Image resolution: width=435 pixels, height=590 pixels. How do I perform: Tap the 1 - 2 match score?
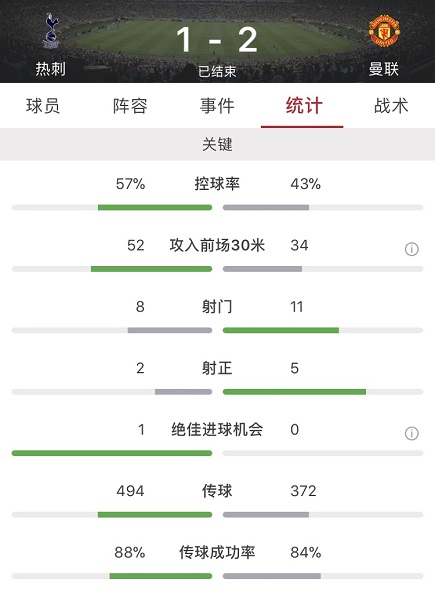pyautogui.click(x=217, y=40)
